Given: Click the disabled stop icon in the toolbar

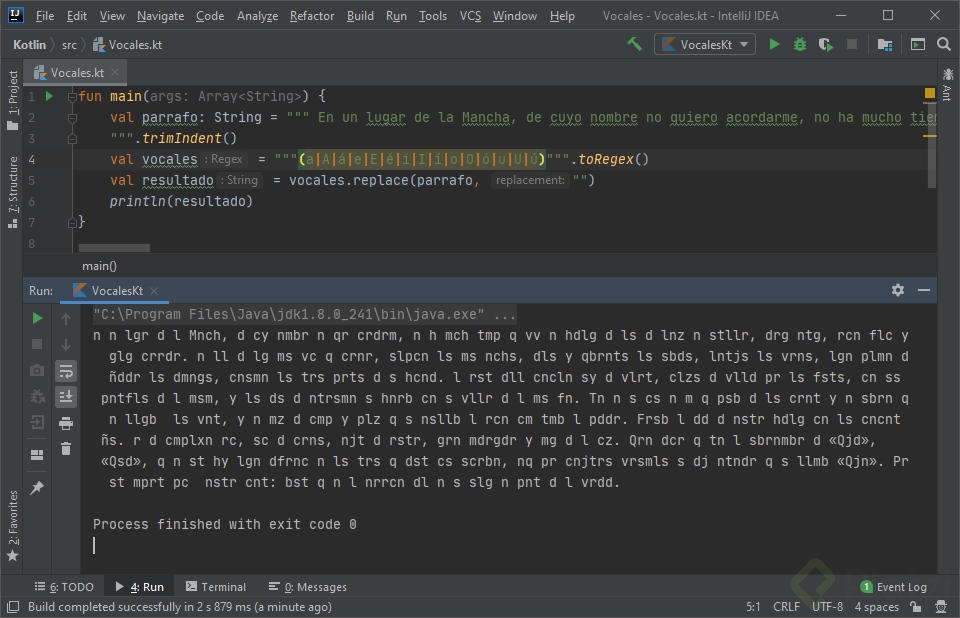Looking at the screenshot, I should pos(852,44).
